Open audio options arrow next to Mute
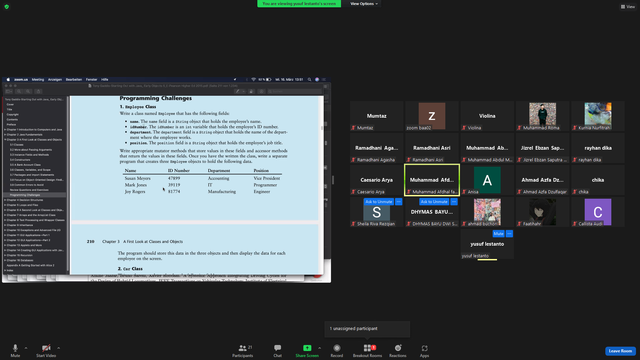Screen dimensions: 640x360 (x=26, y=348)
